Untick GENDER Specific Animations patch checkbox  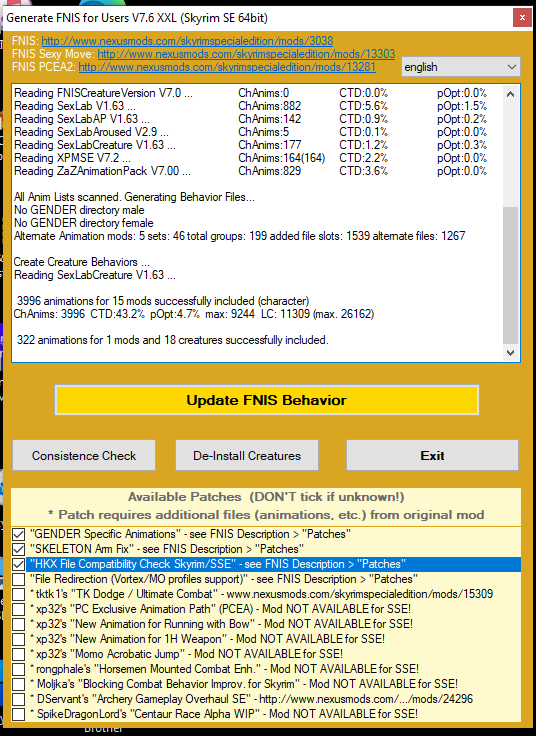pos(19,534)
